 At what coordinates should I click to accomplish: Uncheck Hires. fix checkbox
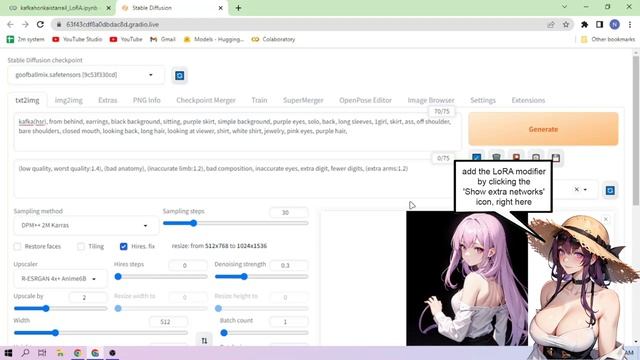point(124,247)
